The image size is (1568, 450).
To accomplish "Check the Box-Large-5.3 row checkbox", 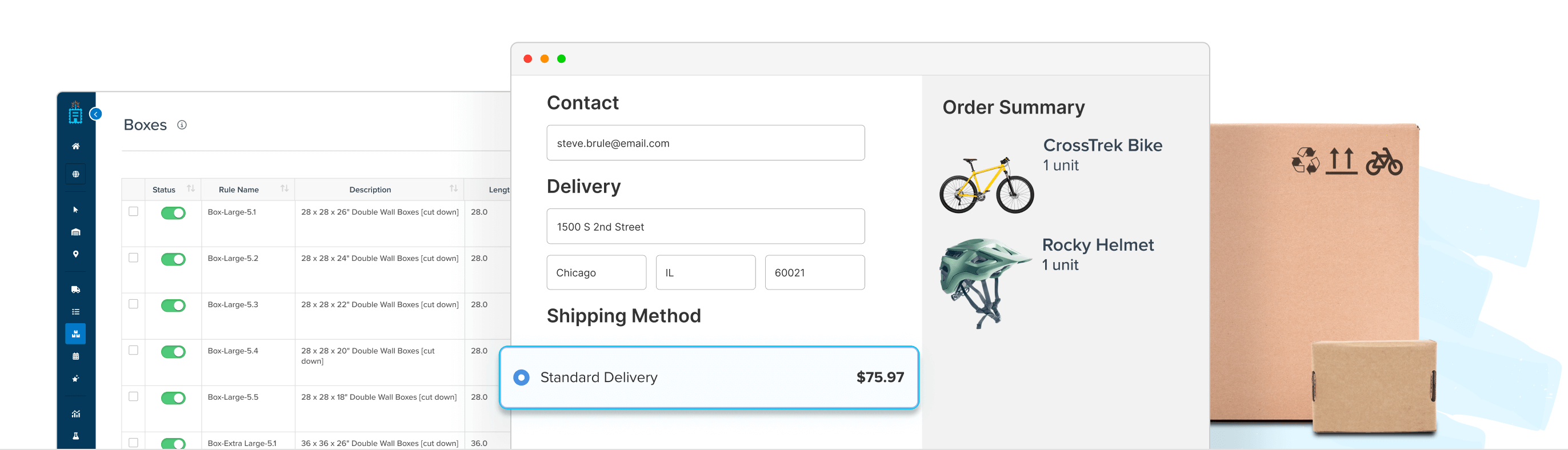I will 133,304.
